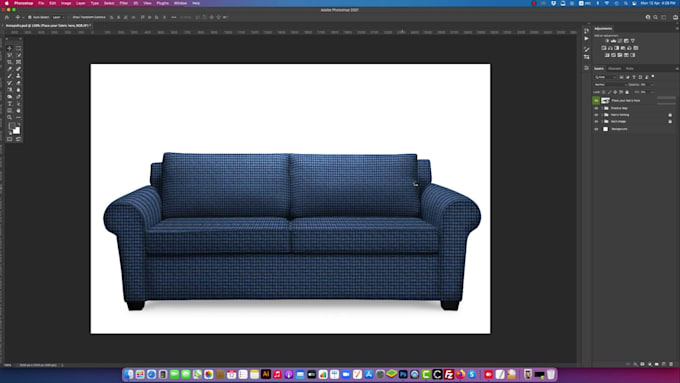Open the Layers panel options menu
Image resolution: width=680 pixels, height=383 pixels.
[x=677, y=68]
